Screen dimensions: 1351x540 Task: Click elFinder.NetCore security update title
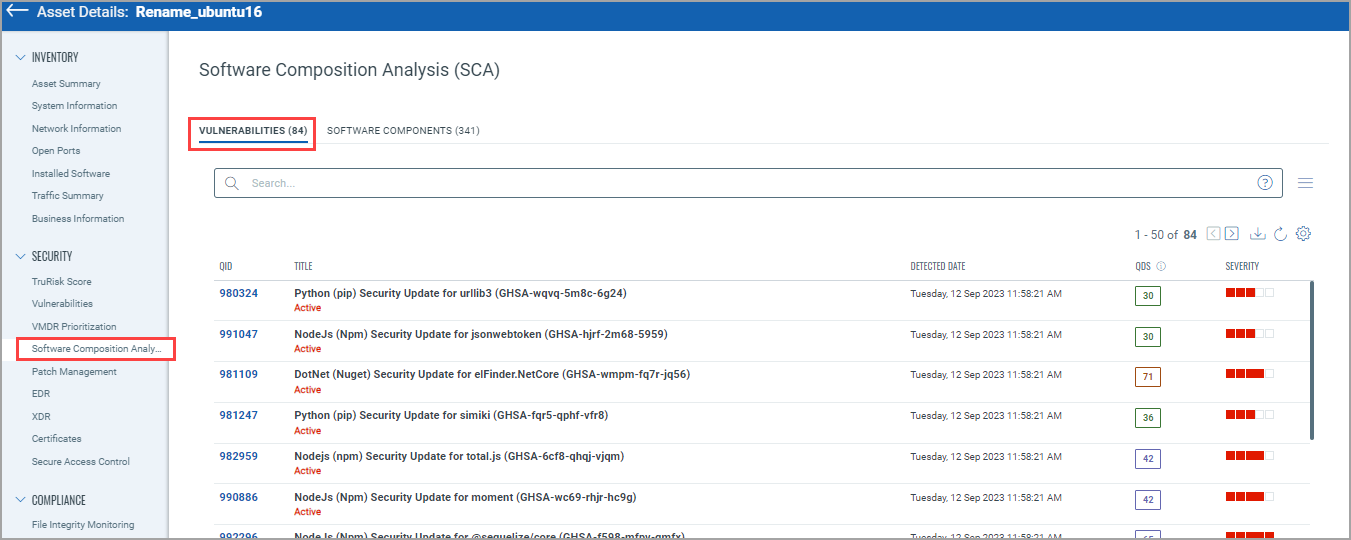(492, 375)
